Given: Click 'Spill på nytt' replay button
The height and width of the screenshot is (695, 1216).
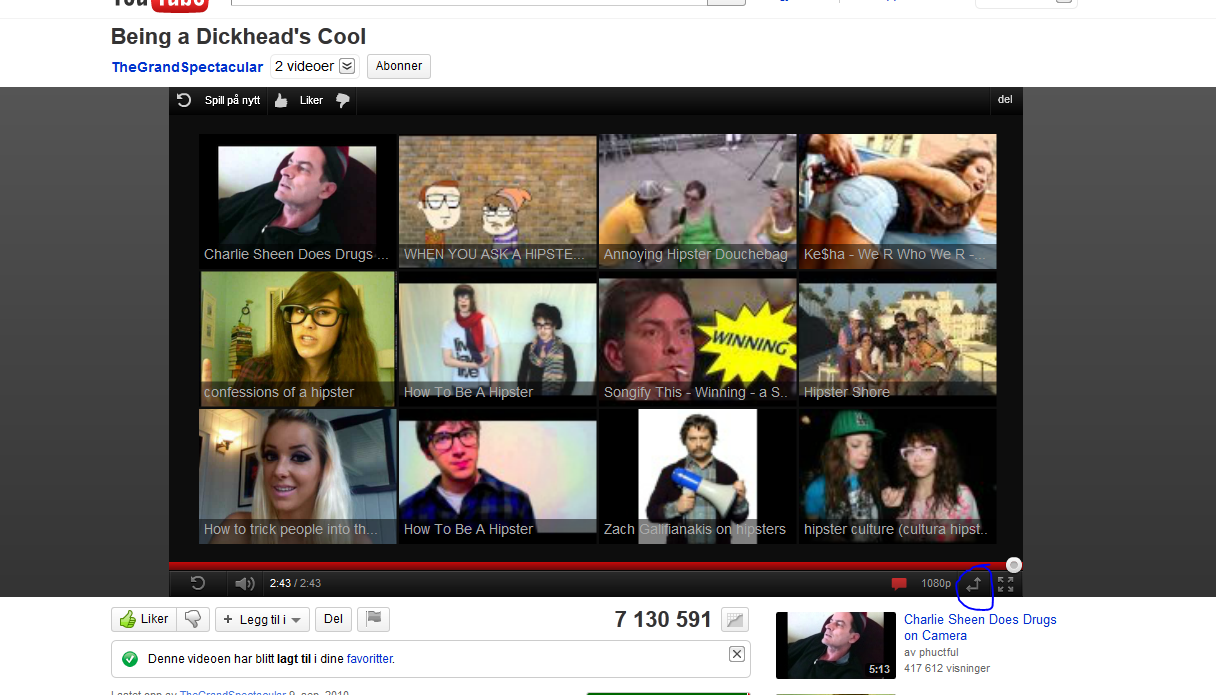Looking at the screenshot, I should pos(220,100).
